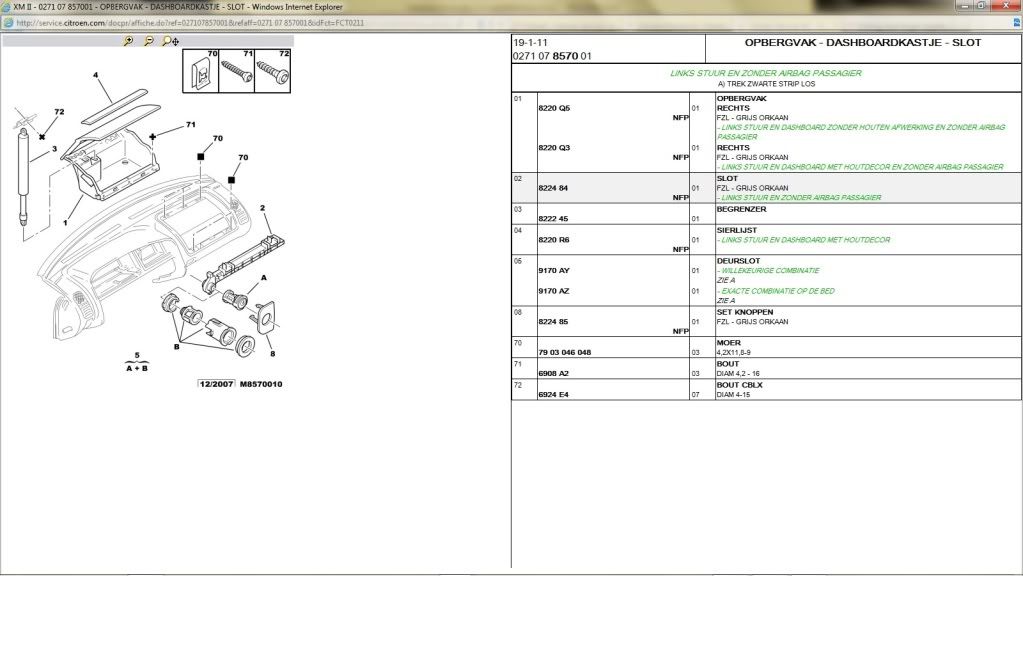1023x651 pixels.
Task: Click the BOUT CBLX description
Action: point(739,385)
